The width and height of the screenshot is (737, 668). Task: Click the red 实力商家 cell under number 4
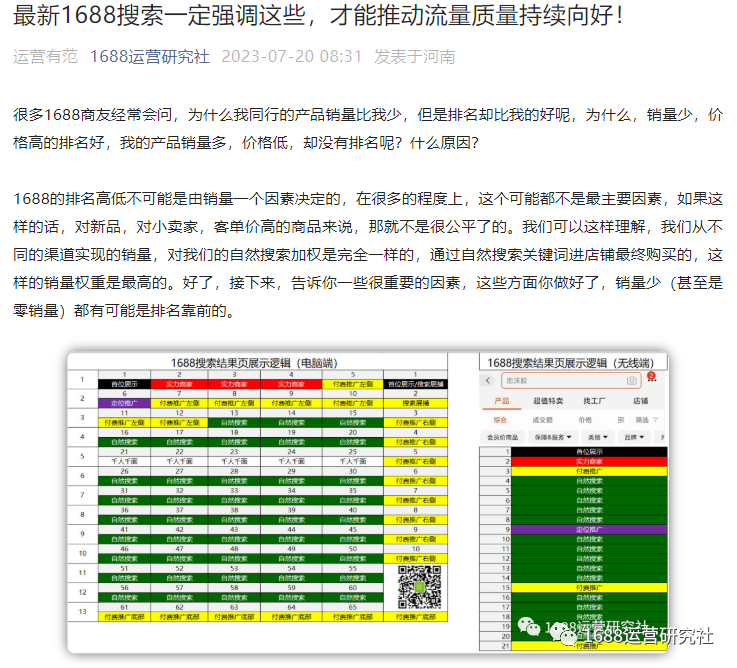291,384
